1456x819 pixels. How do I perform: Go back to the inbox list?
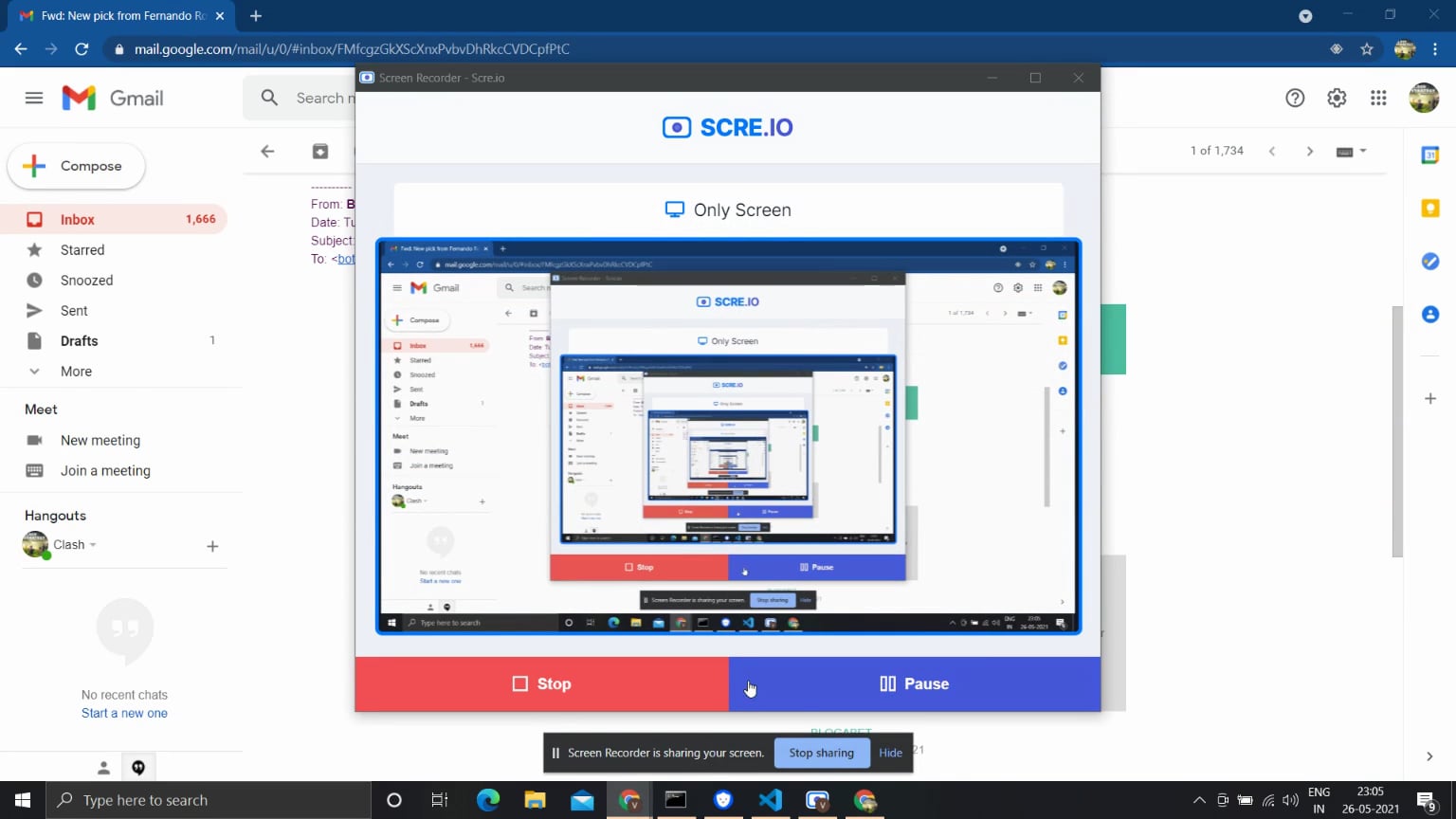click(267, 152)
